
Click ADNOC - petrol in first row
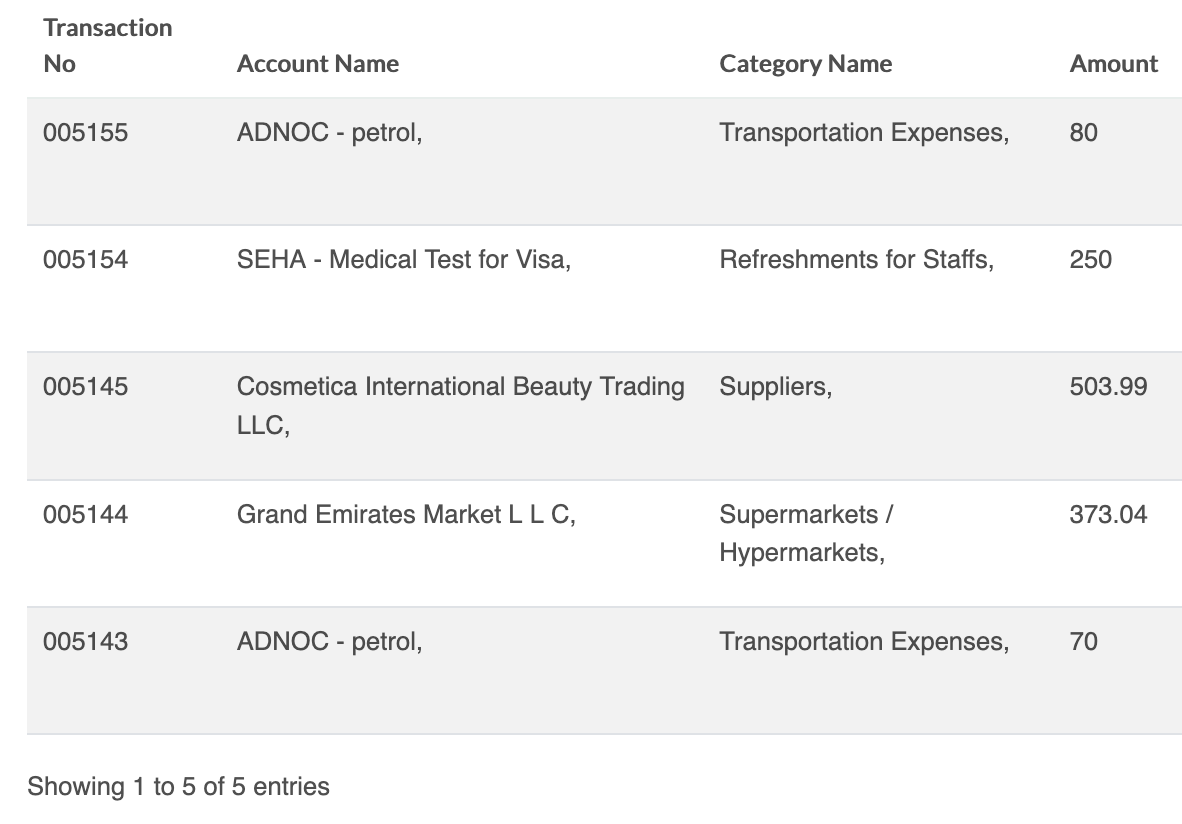coord(329,133)
